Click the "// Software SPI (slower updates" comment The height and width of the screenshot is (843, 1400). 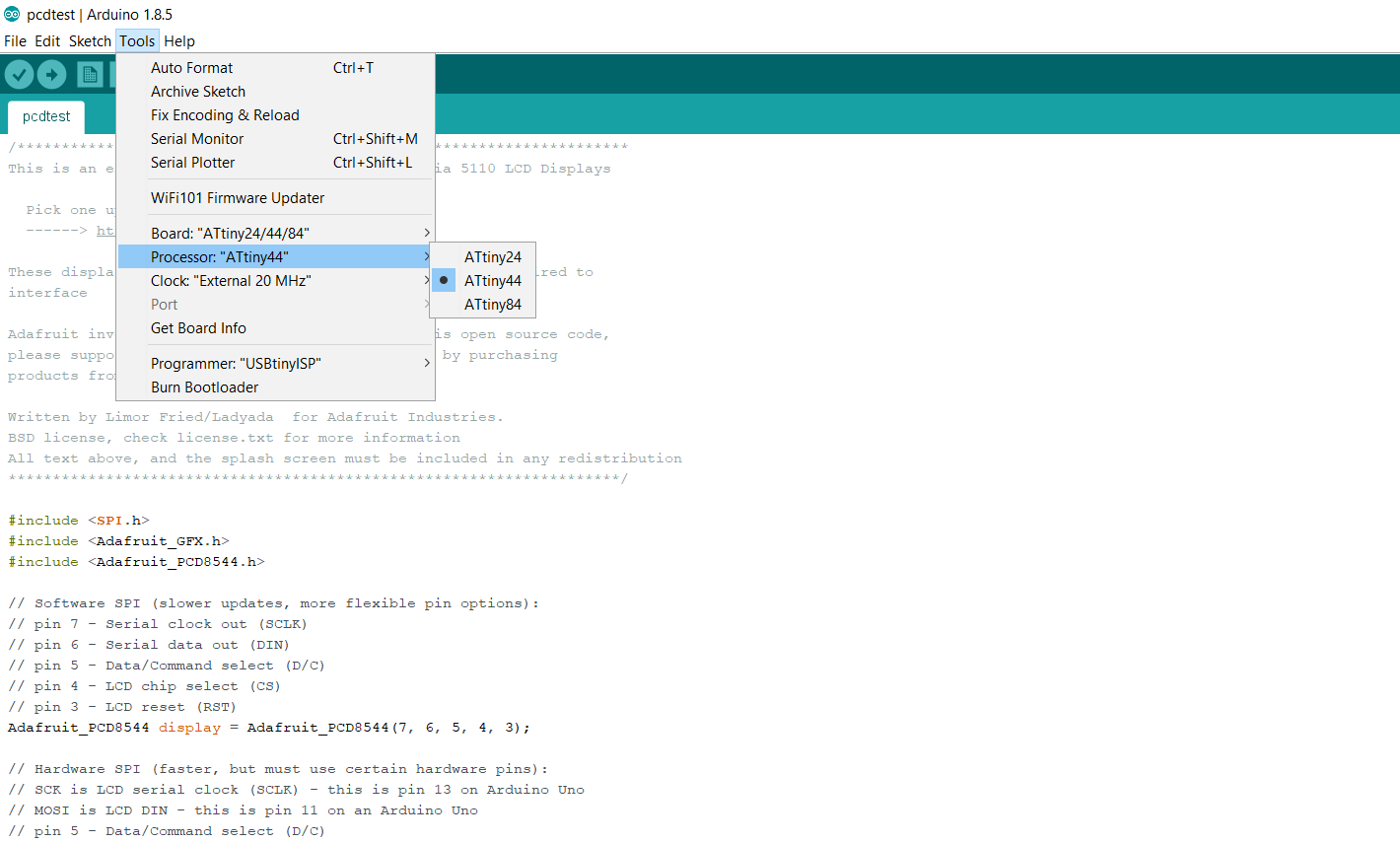point(274,603)
